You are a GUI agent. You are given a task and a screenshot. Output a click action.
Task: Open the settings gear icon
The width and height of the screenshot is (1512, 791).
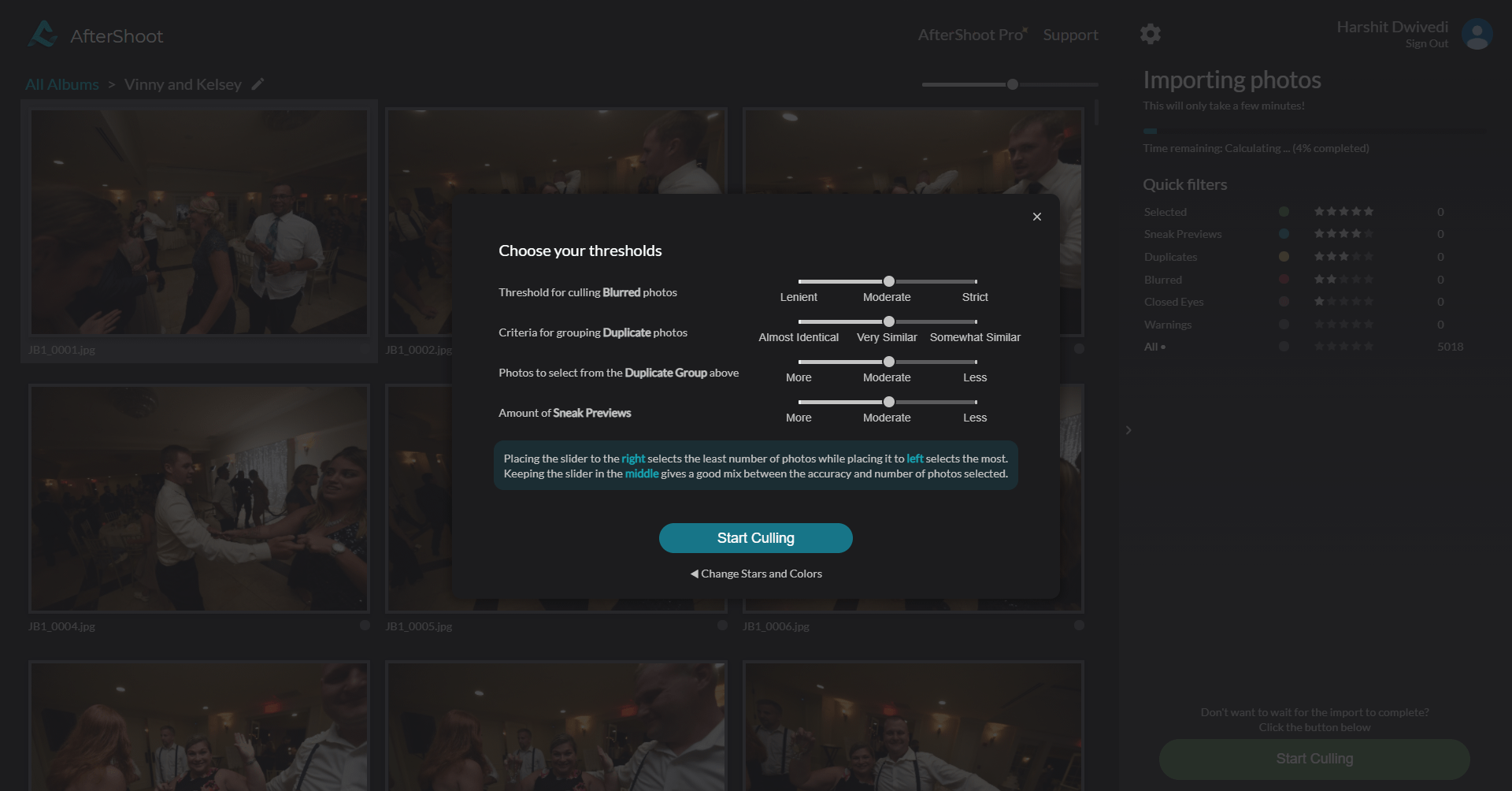1150,34
